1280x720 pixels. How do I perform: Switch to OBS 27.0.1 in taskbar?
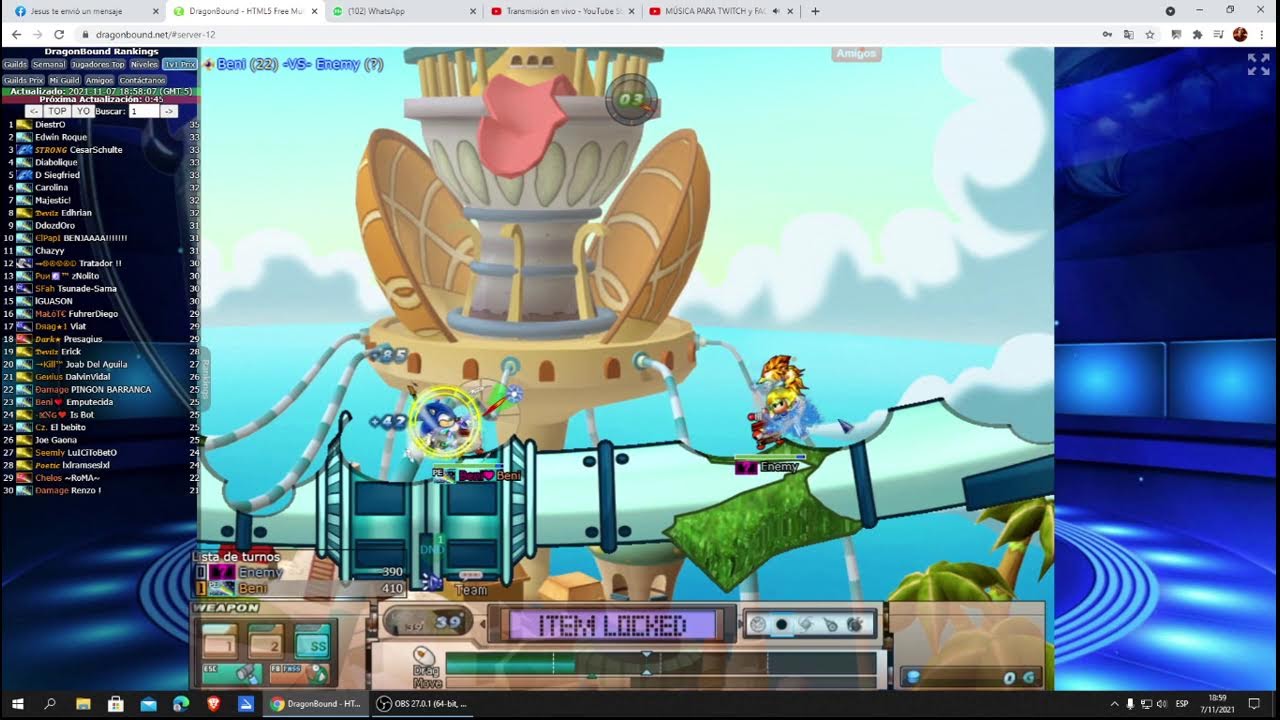pos(422,704)
